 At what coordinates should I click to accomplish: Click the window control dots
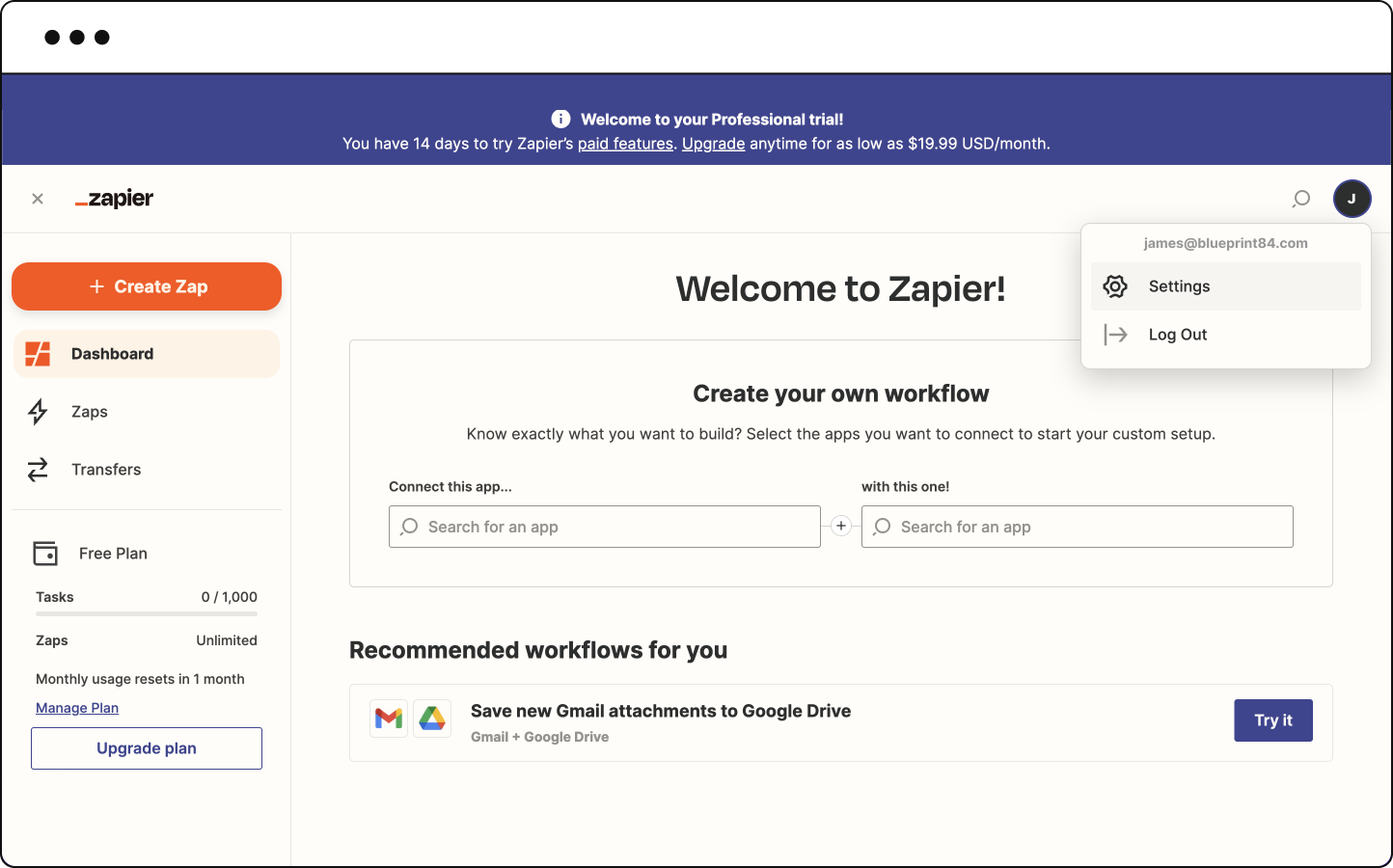(x=77, y=38)
